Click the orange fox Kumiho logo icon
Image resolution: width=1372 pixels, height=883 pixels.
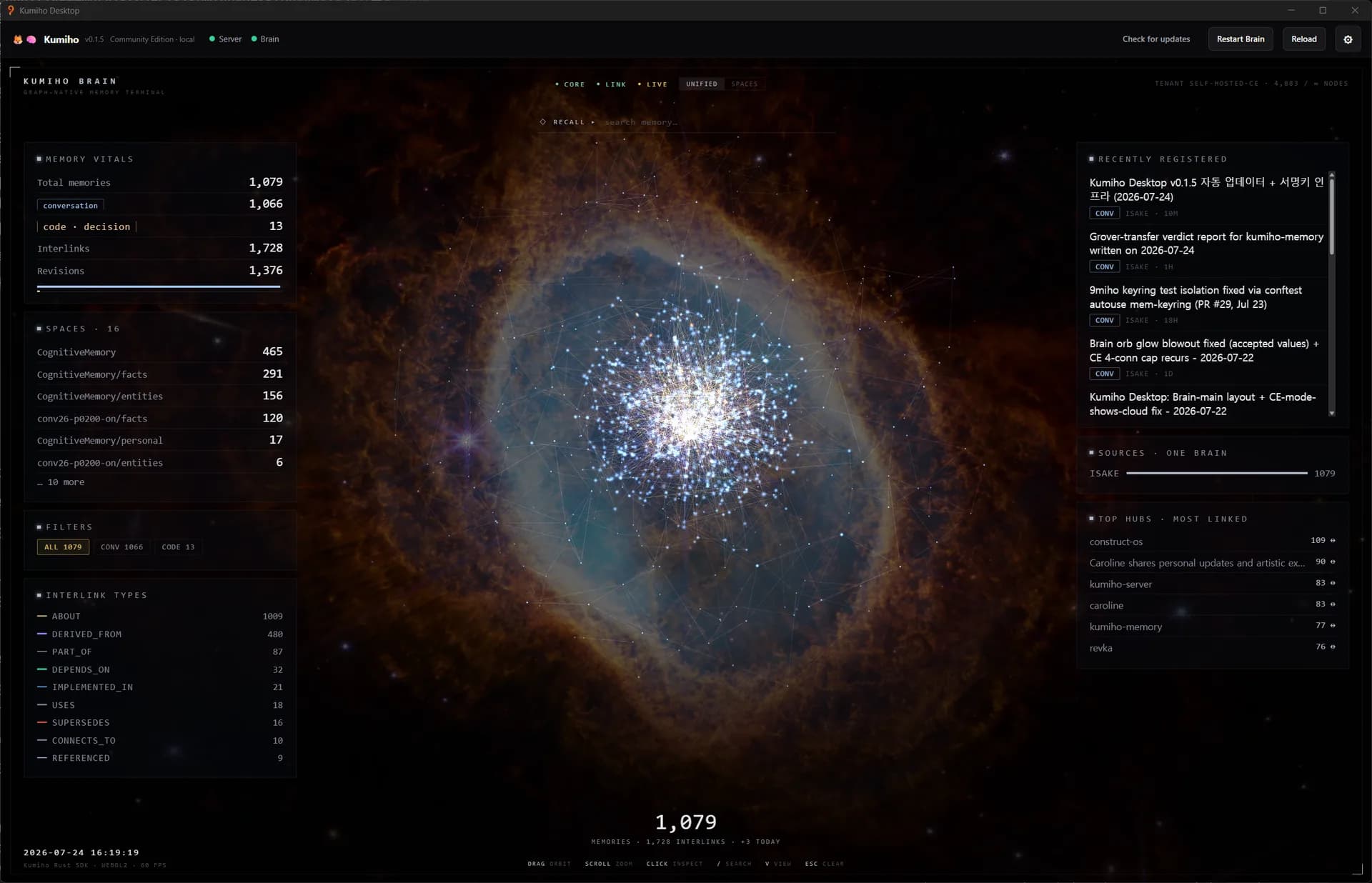(x=18, y=39)
